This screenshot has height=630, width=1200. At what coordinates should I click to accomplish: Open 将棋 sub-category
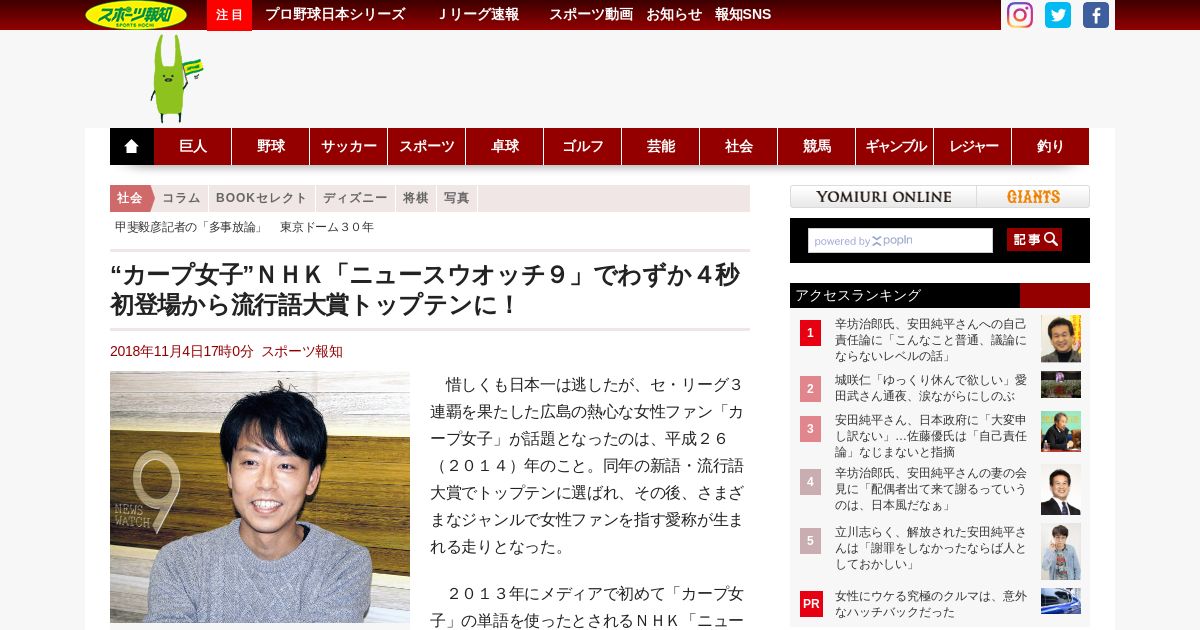416,198
